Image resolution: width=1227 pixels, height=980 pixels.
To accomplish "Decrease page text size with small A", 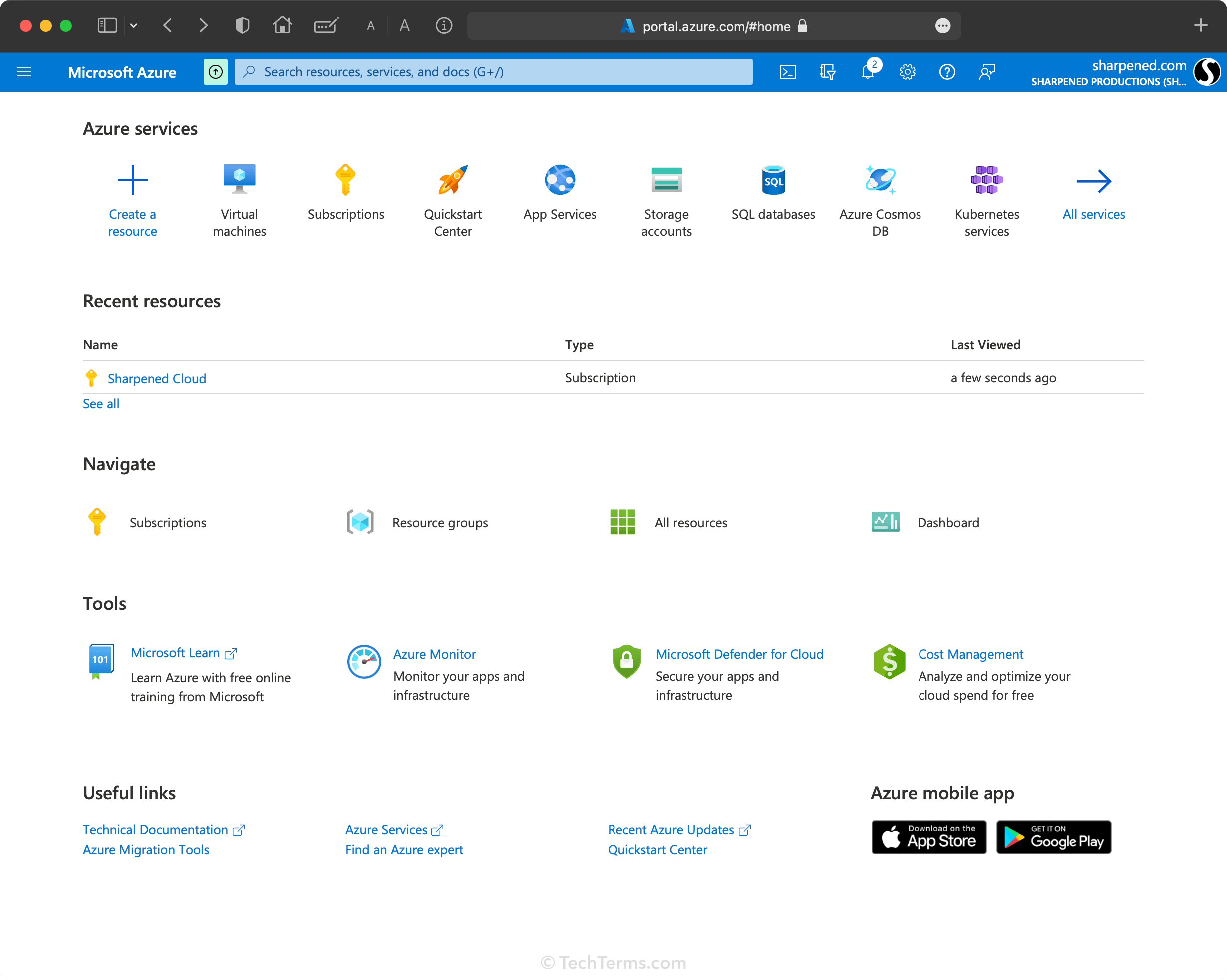I will point(371,25).
